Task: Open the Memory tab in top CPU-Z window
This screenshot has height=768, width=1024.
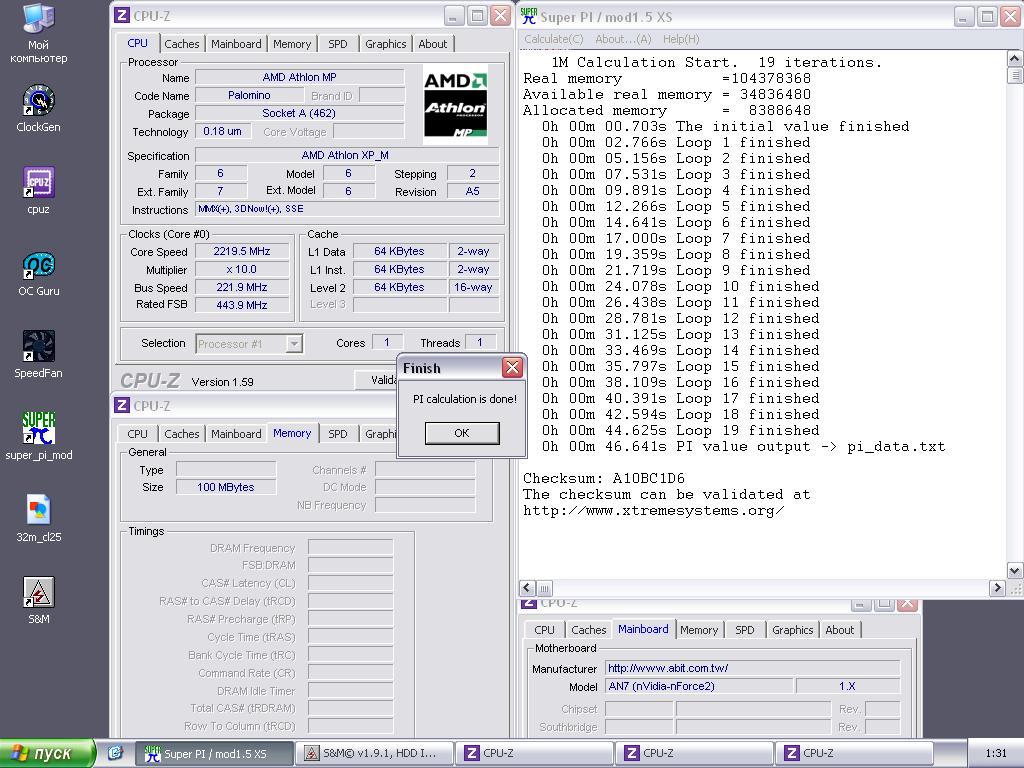Action: pyautogui.click(x=291, y=44)
